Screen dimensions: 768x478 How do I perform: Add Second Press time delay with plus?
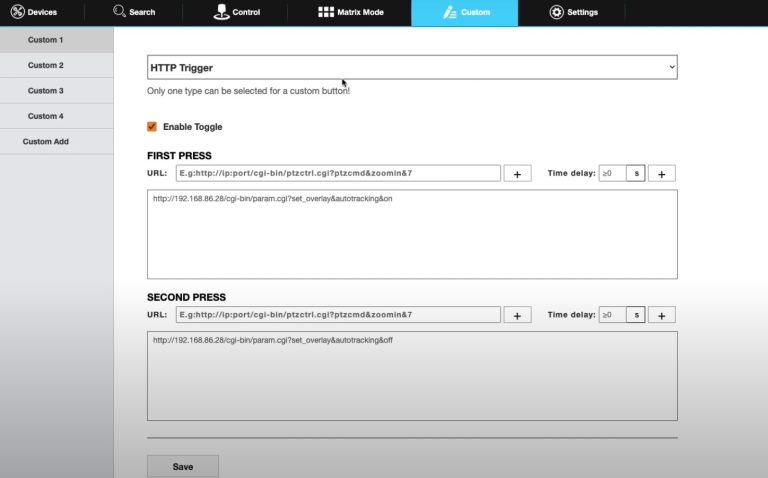point(661,315)
